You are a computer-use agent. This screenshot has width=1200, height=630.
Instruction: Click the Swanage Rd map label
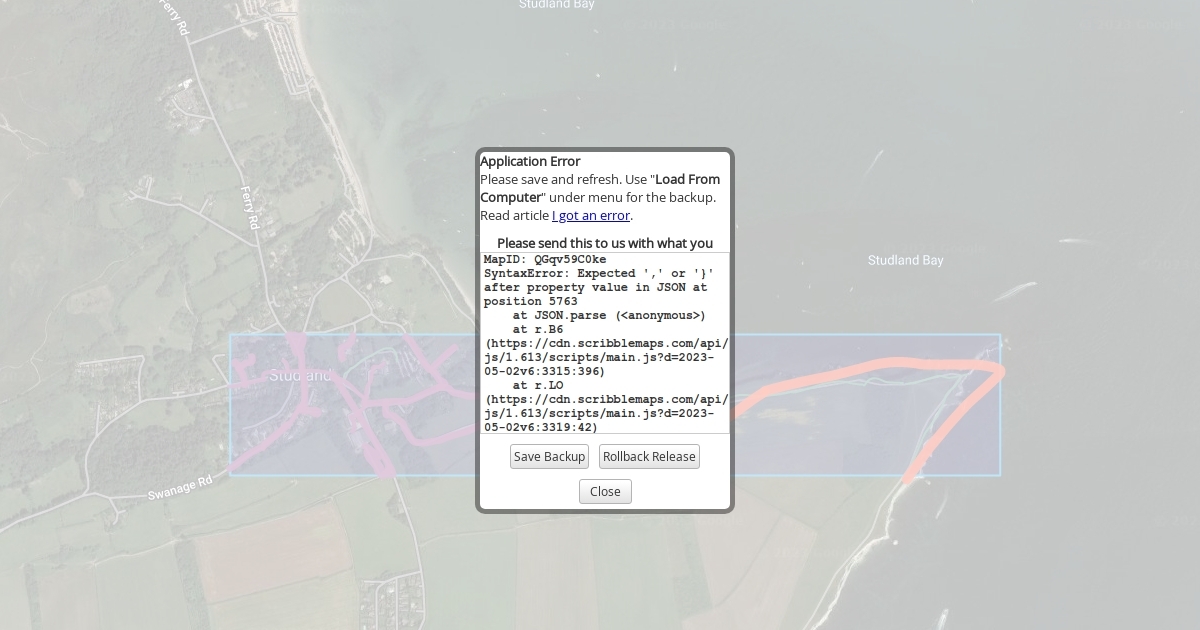180,488
